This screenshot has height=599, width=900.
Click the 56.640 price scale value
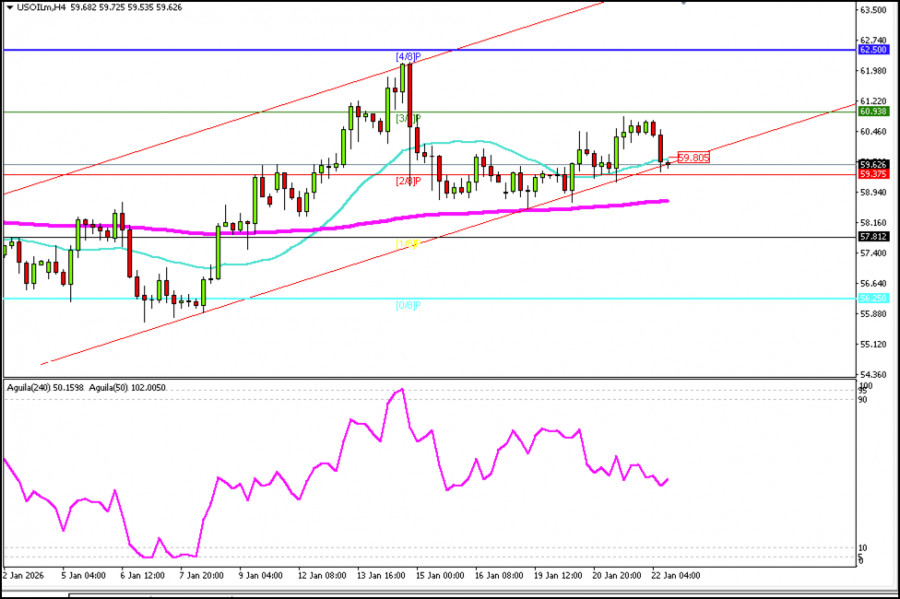point(873,283)
